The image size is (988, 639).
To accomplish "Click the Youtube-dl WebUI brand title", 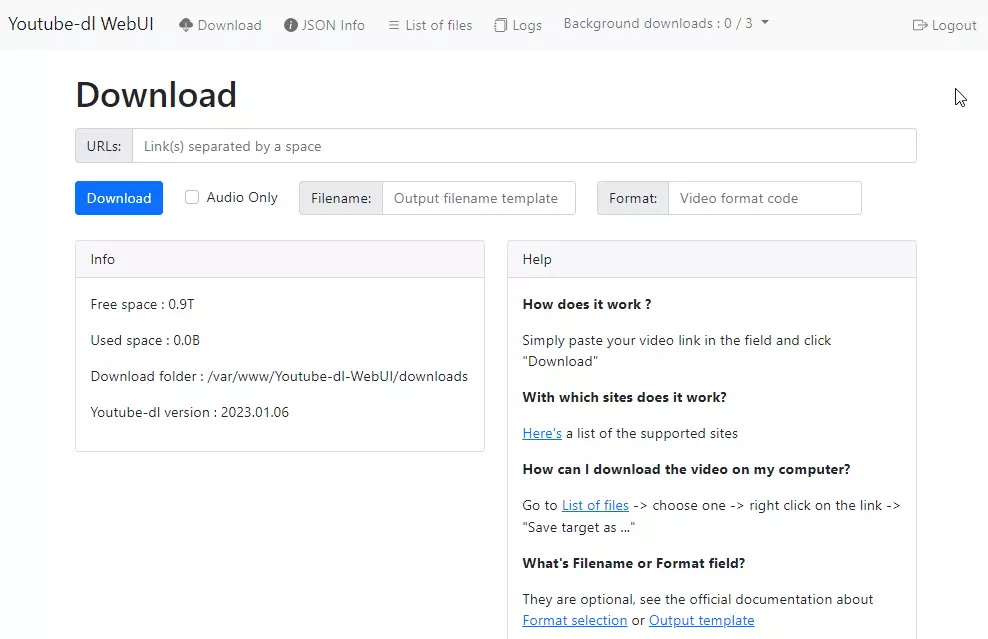I will pyautogui.click(x=80, y=23).
